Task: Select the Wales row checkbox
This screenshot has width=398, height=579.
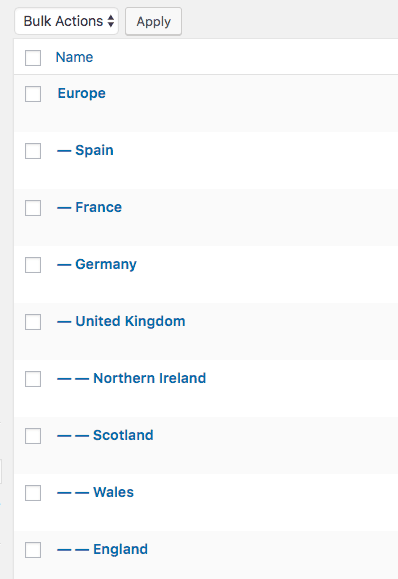Action: pyautogui.click(x=33, y=493)
